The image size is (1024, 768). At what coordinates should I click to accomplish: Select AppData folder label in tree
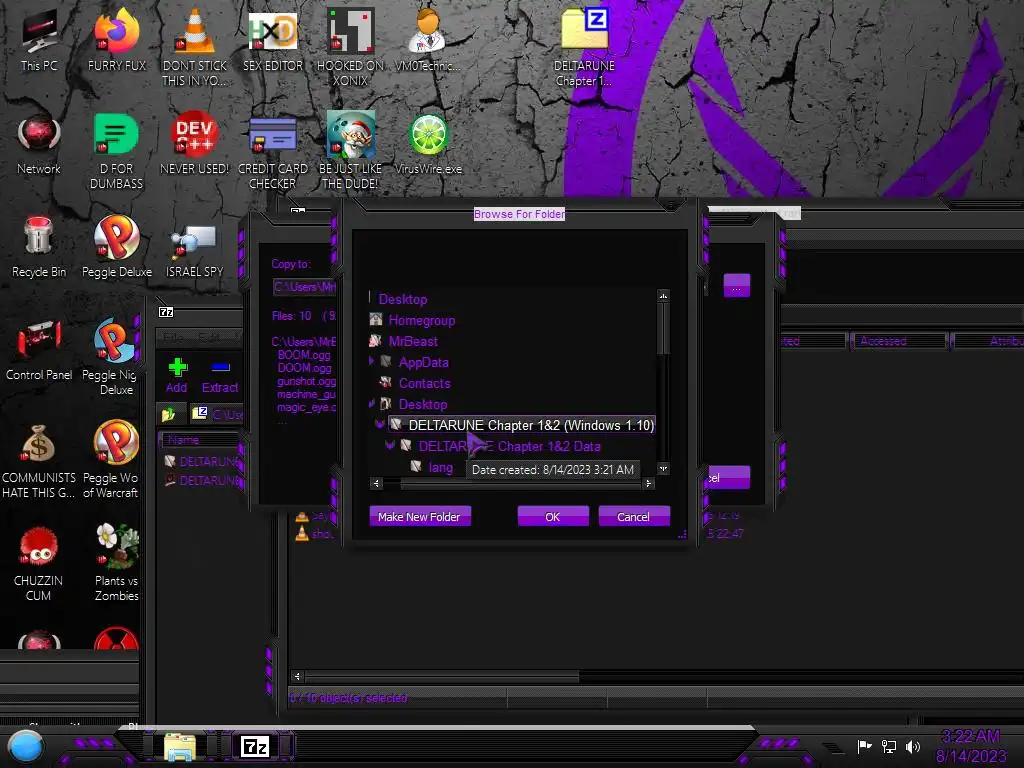click(x=424, y=362)
